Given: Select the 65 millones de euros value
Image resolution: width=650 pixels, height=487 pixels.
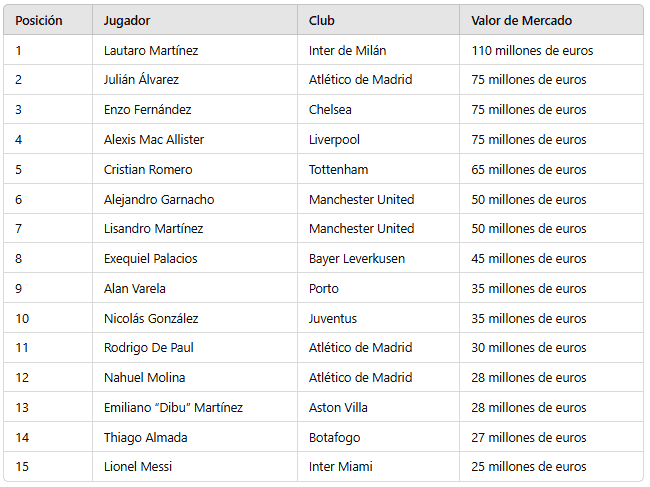Looking at the screenshot, I should (529, 170).
